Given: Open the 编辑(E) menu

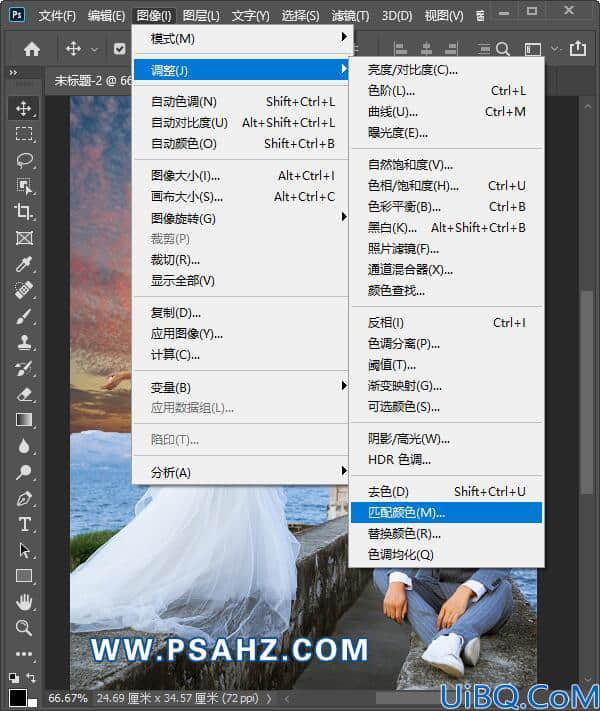Looking at the screenshot, I should point(107,16).
